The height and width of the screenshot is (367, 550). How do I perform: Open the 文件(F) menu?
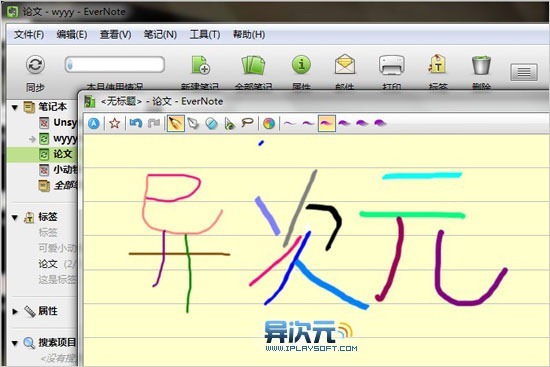[29, 34]
